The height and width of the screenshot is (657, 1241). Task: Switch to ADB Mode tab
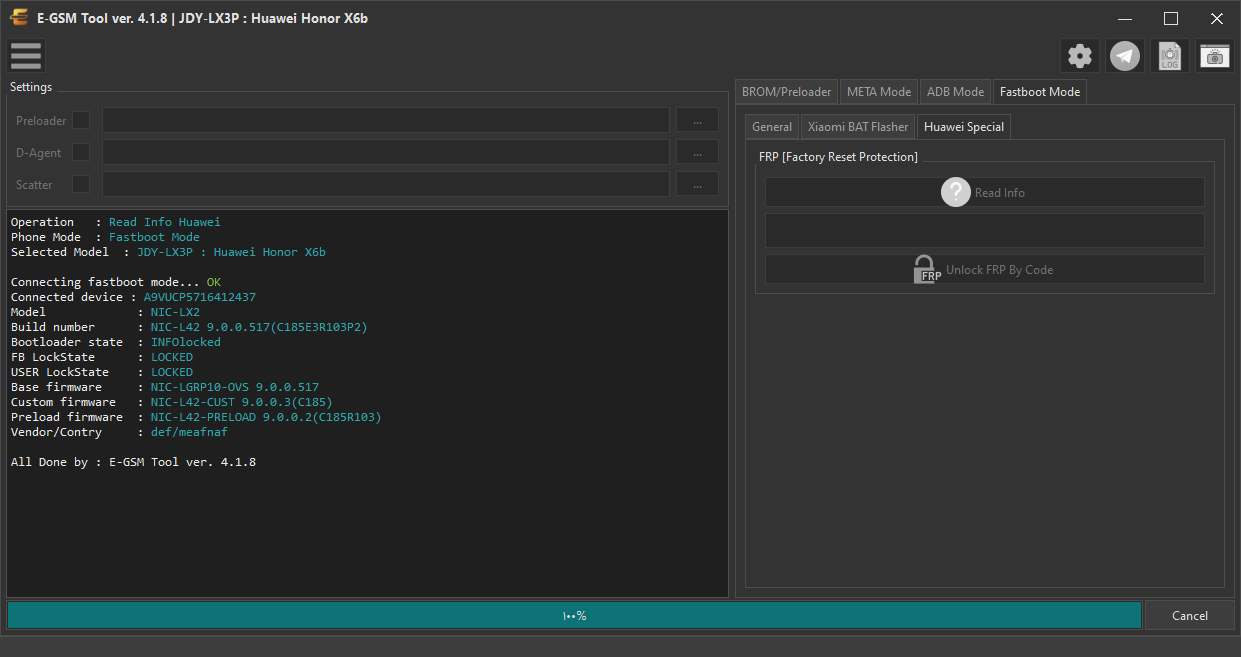click(x=955, y=91)
